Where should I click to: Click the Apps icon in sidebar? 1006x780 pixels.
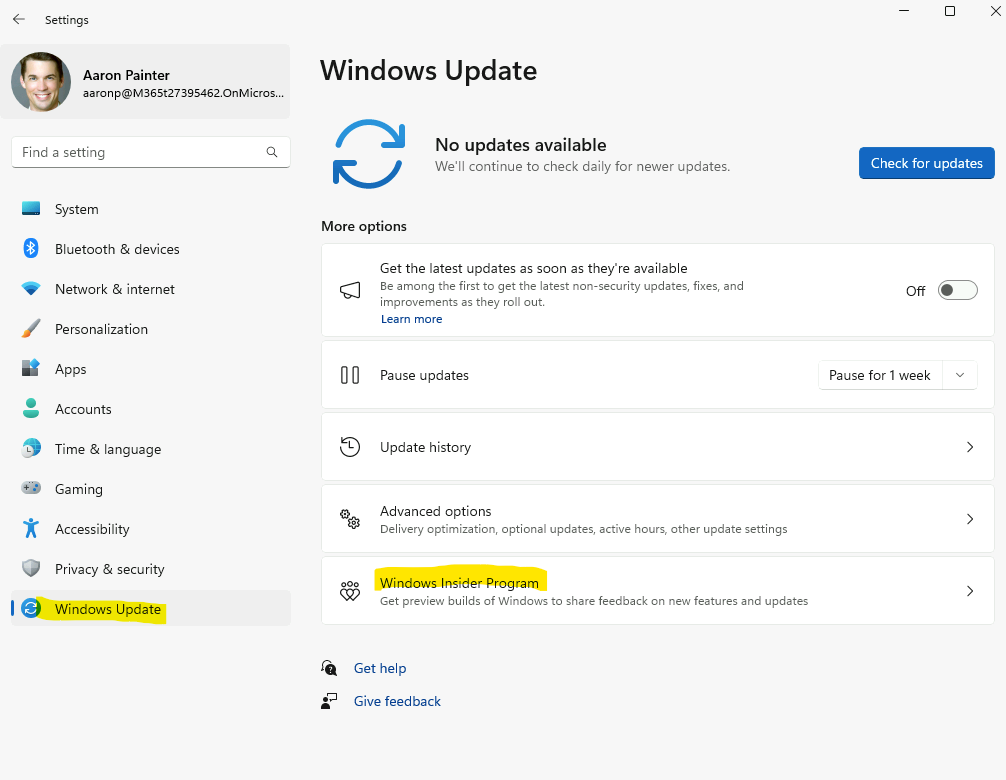pos(31,368)
